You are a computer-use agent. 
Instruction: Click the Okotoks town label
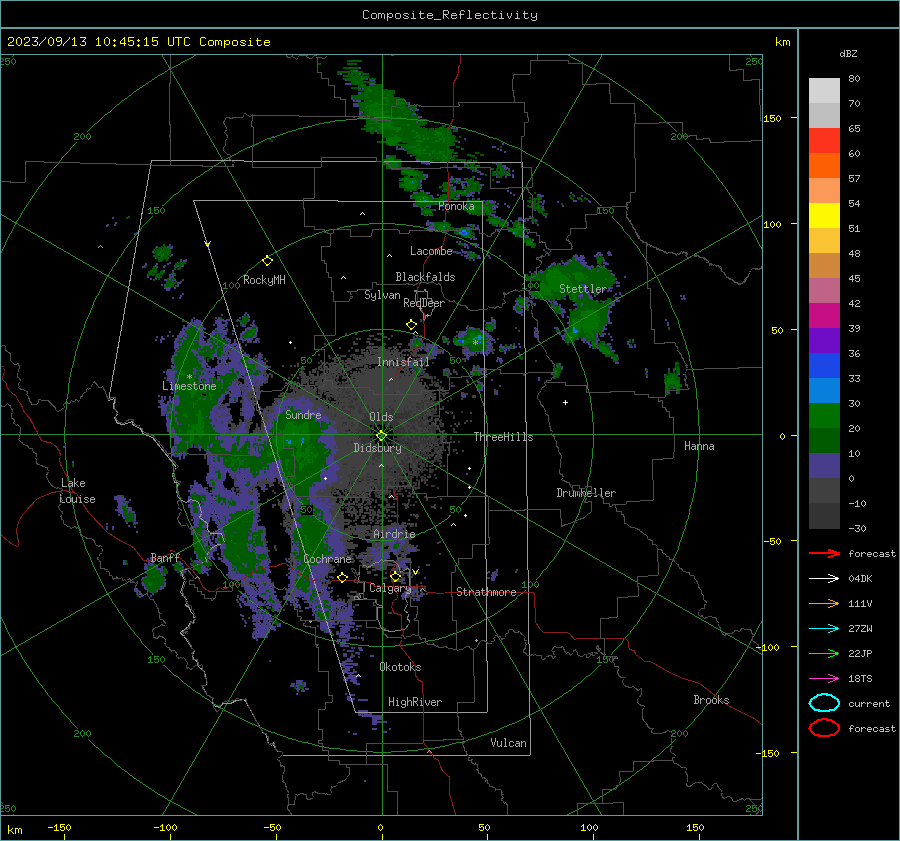click(x=400, y=667)
